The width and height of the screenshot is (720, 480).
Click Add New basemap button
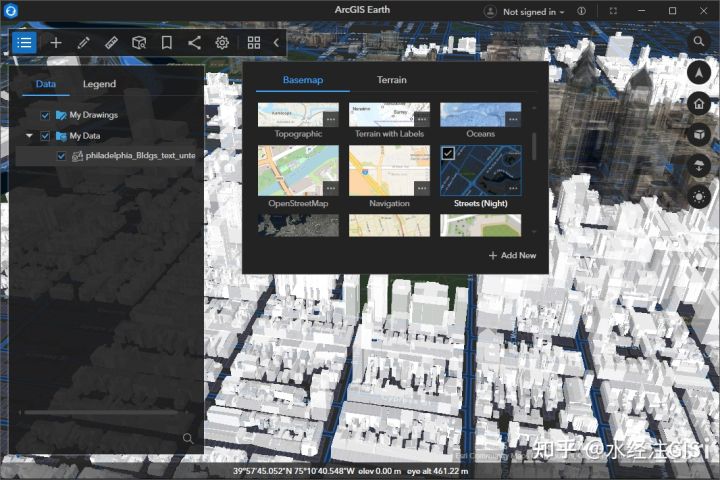pyautogui.click(x=512, y=255)
